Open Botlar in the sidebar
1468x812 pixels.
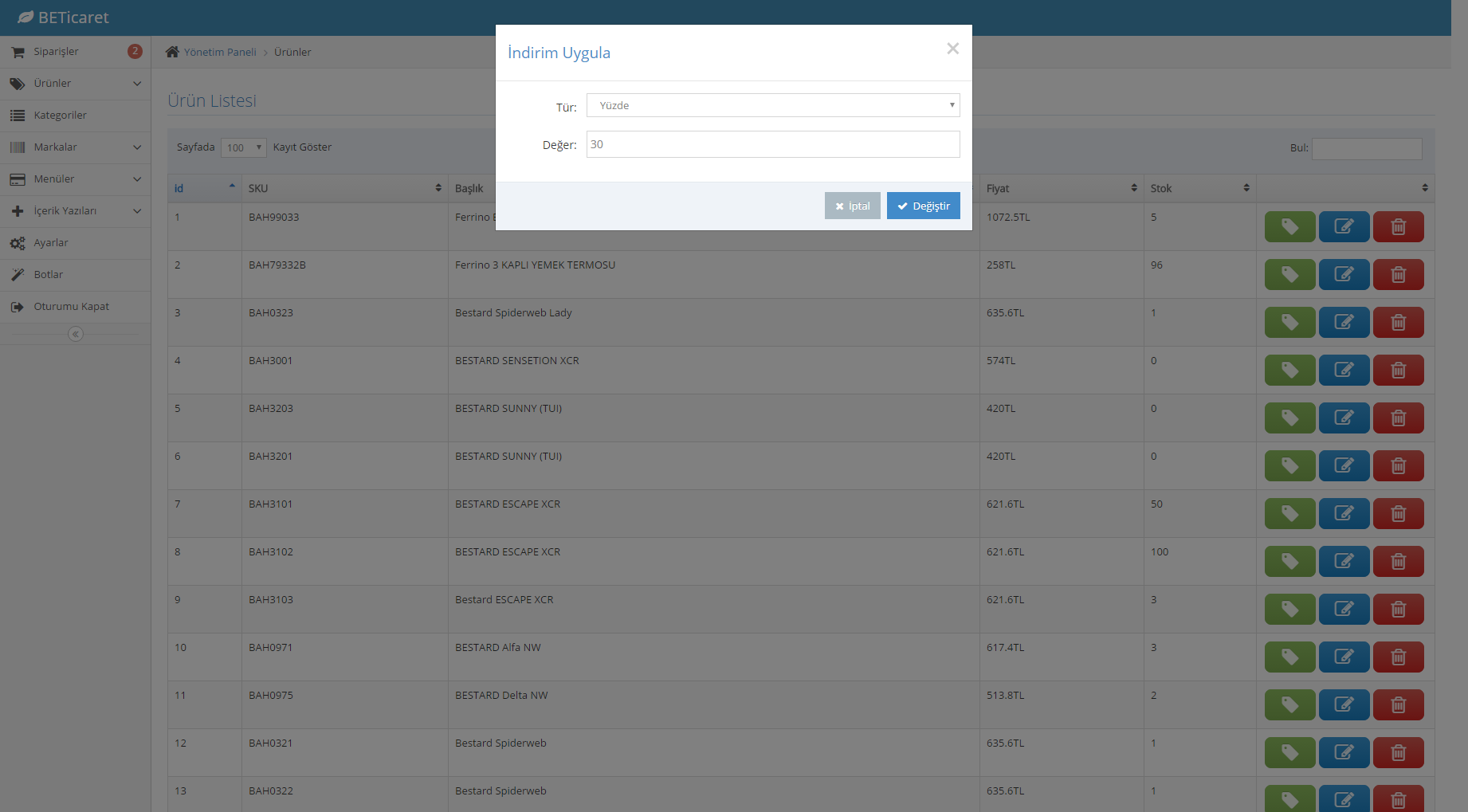point(75,275)
